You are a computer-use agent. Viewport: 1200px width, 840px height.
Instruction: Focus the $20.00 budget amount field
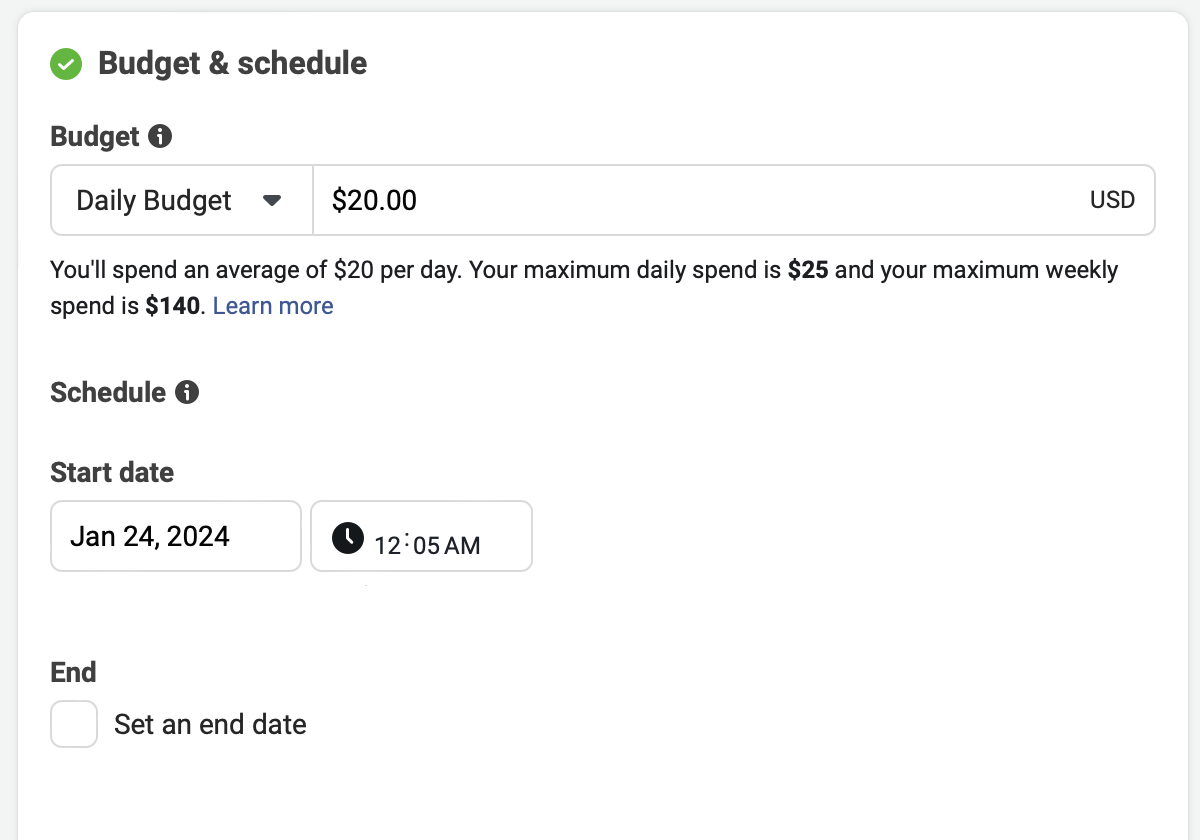pyautogui.click(x=734, y=200)
